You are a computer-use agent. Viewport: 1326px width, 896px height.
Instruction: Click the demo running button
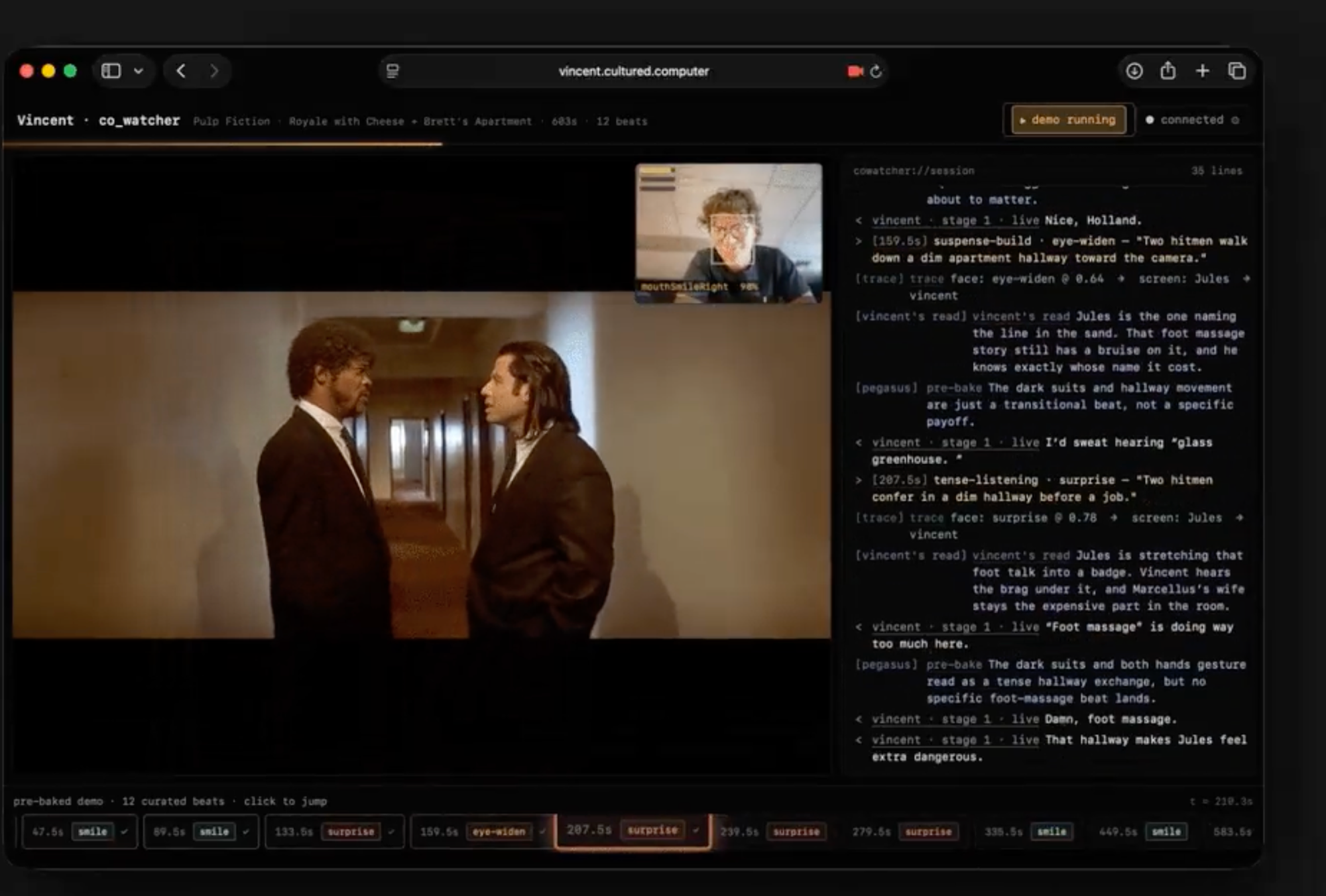tap(1068, 120)
